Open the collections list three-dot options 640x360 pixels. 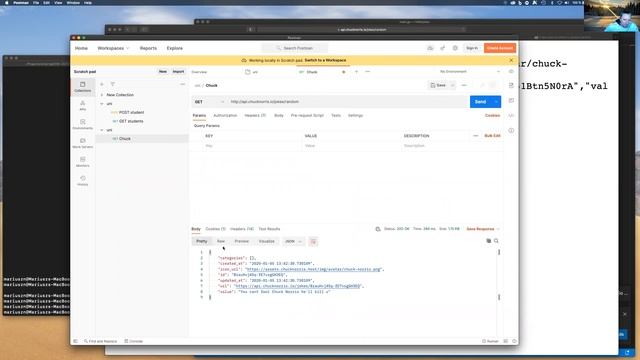coord(182,84)
